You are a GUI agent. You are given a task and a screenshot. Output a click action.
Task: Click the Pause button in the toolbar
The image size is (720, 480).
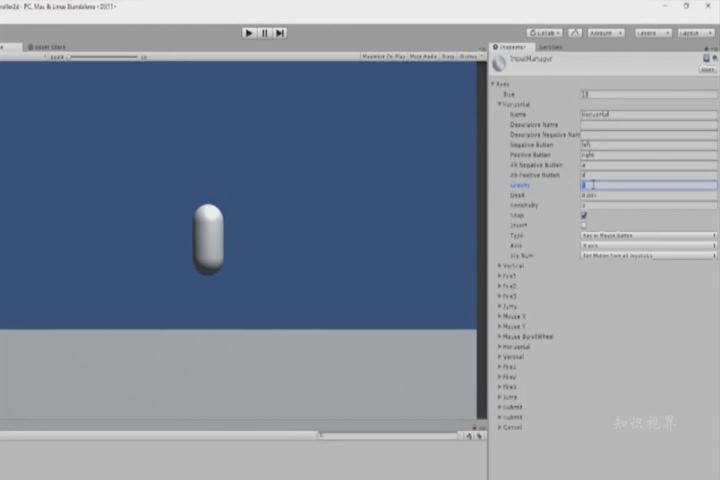click(x=265, y=33)
